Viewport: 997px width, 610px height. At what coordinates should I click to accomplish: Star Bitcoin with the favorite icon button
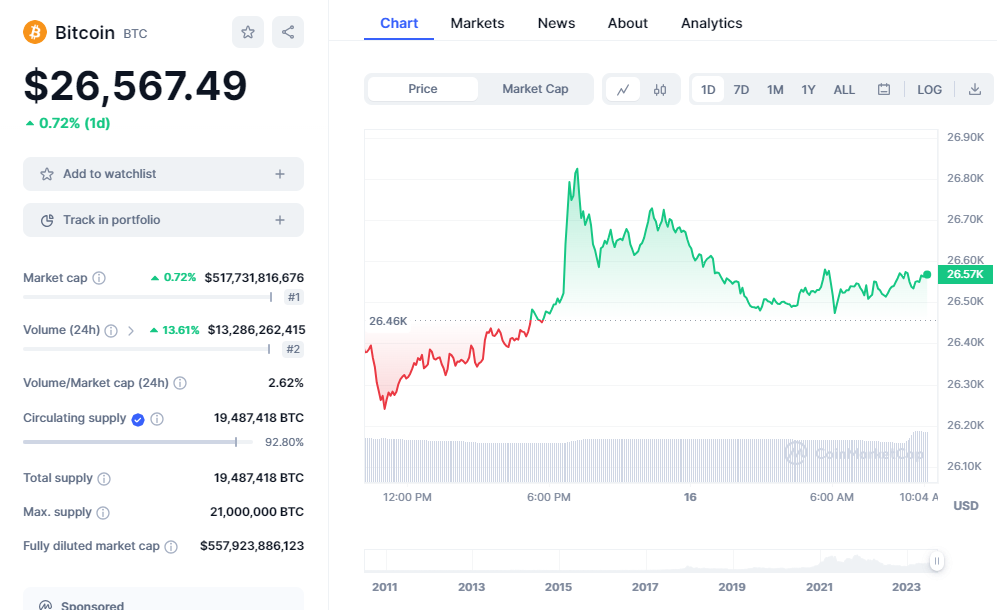point(248,32)
